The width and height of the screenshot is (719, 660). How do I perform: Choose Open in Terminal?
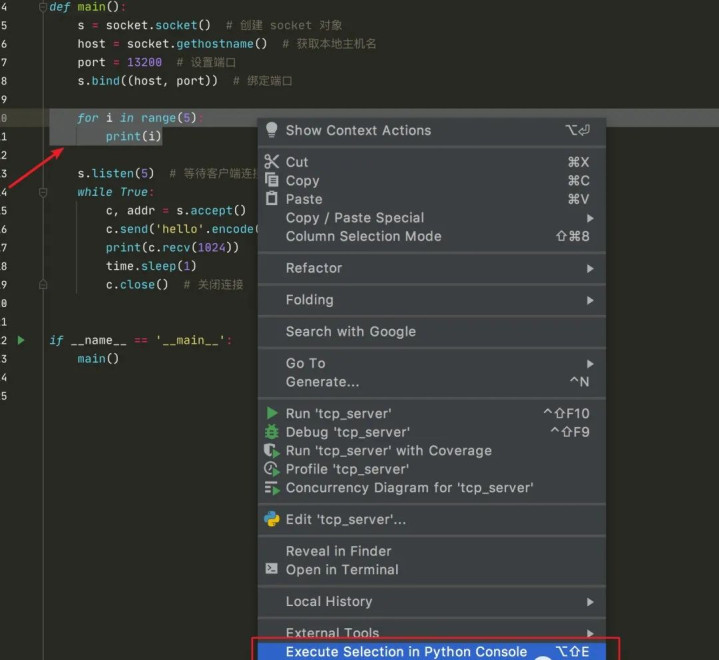(342, 569)
